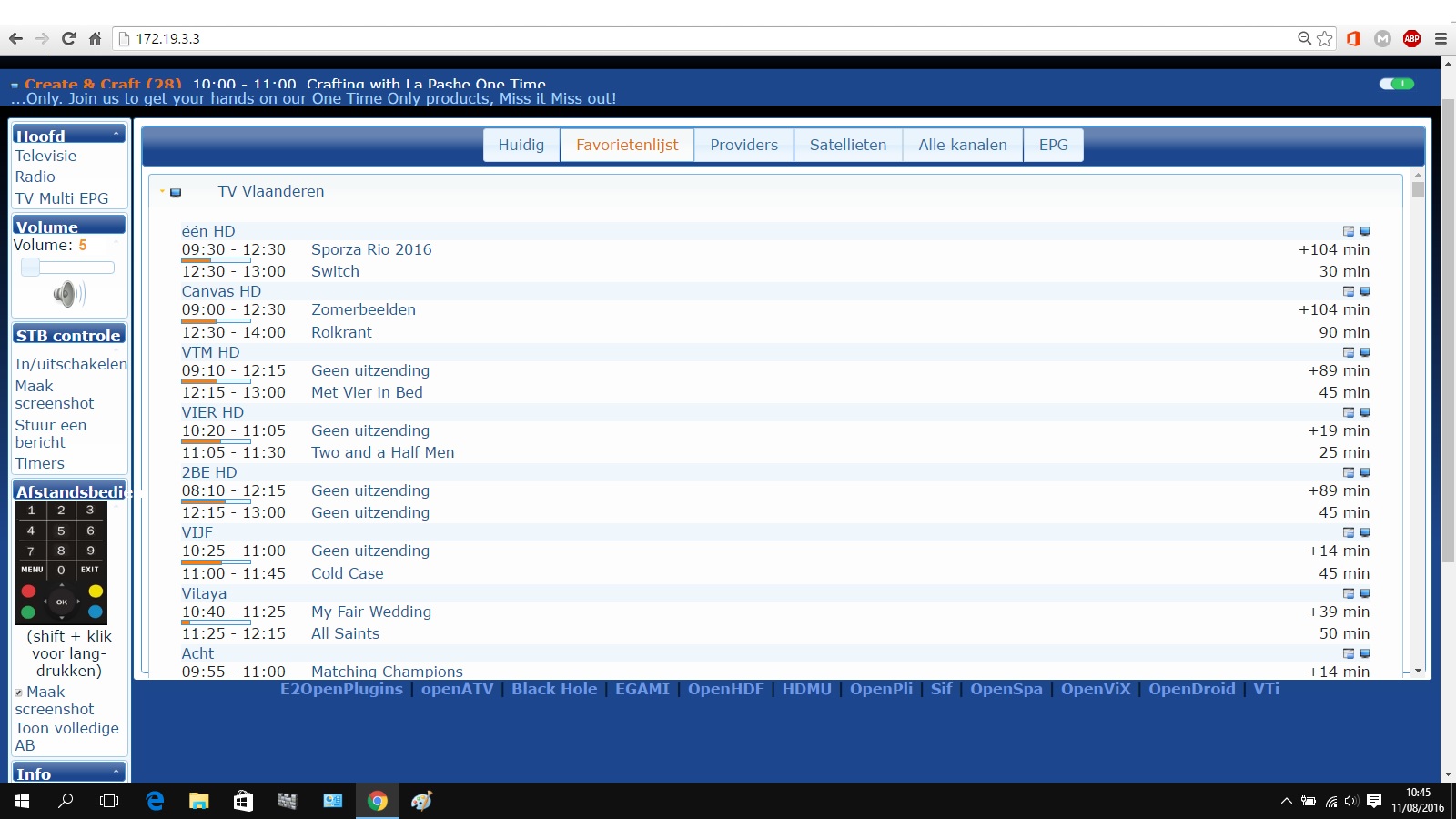Click the OK button on the remote control
The image size is (1456, 819).
[x=62, y=602]
